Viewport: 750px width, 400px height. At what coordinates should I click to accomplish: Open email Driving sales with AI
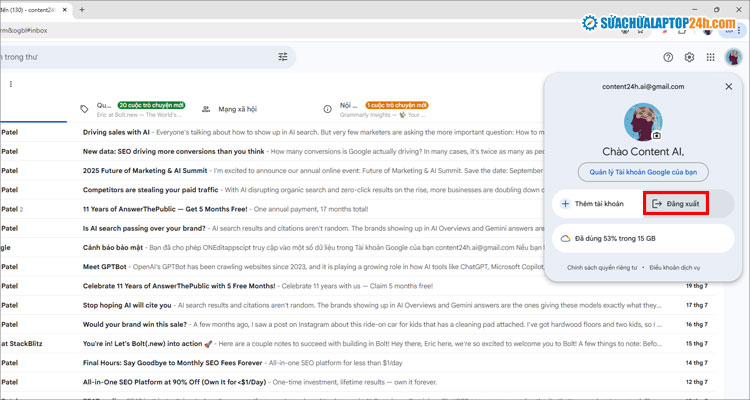tap(313, 132)
